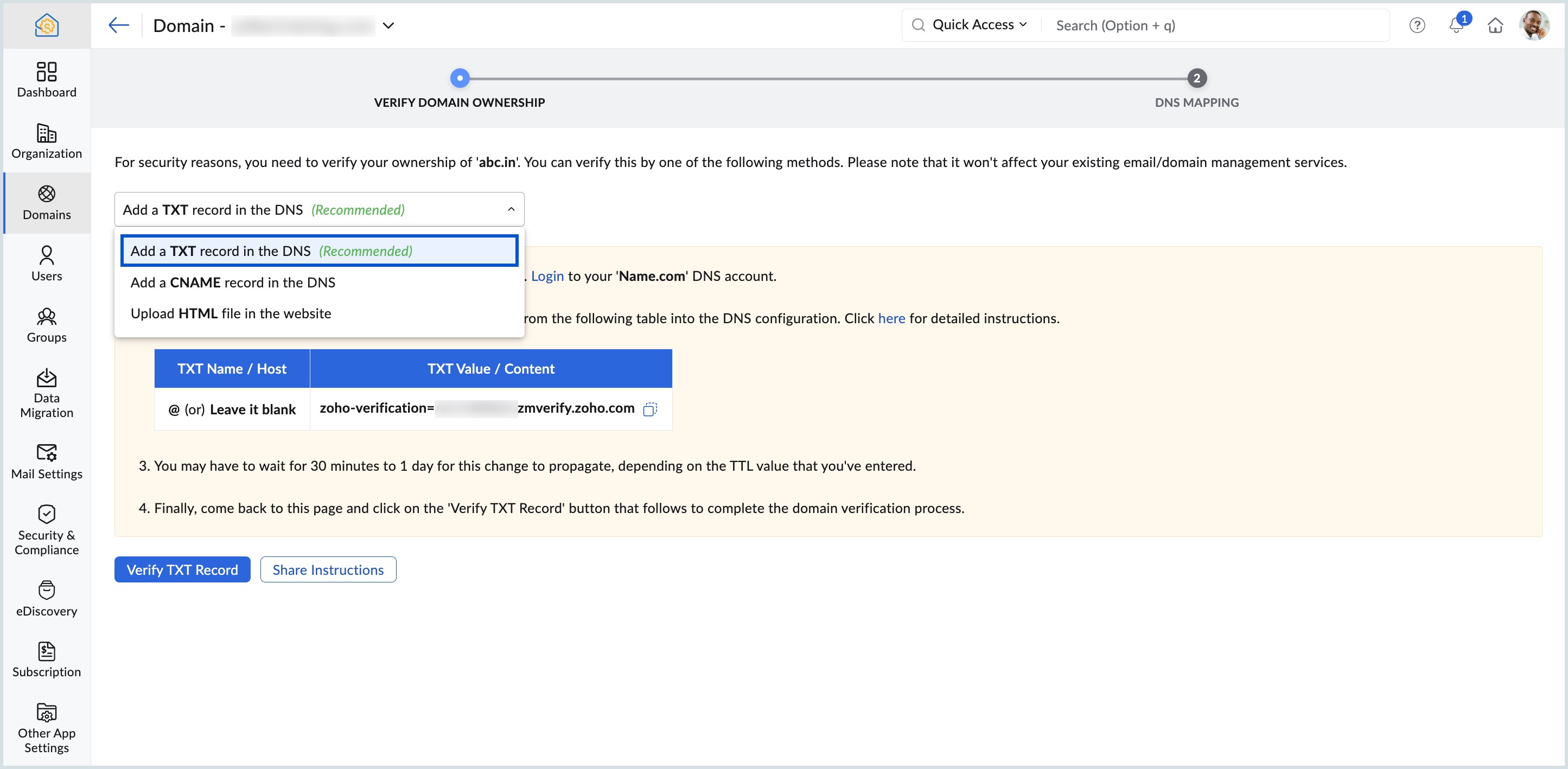
Task: Open Security & Compliance
Action: pyautogui.click(x=46, y=529)
